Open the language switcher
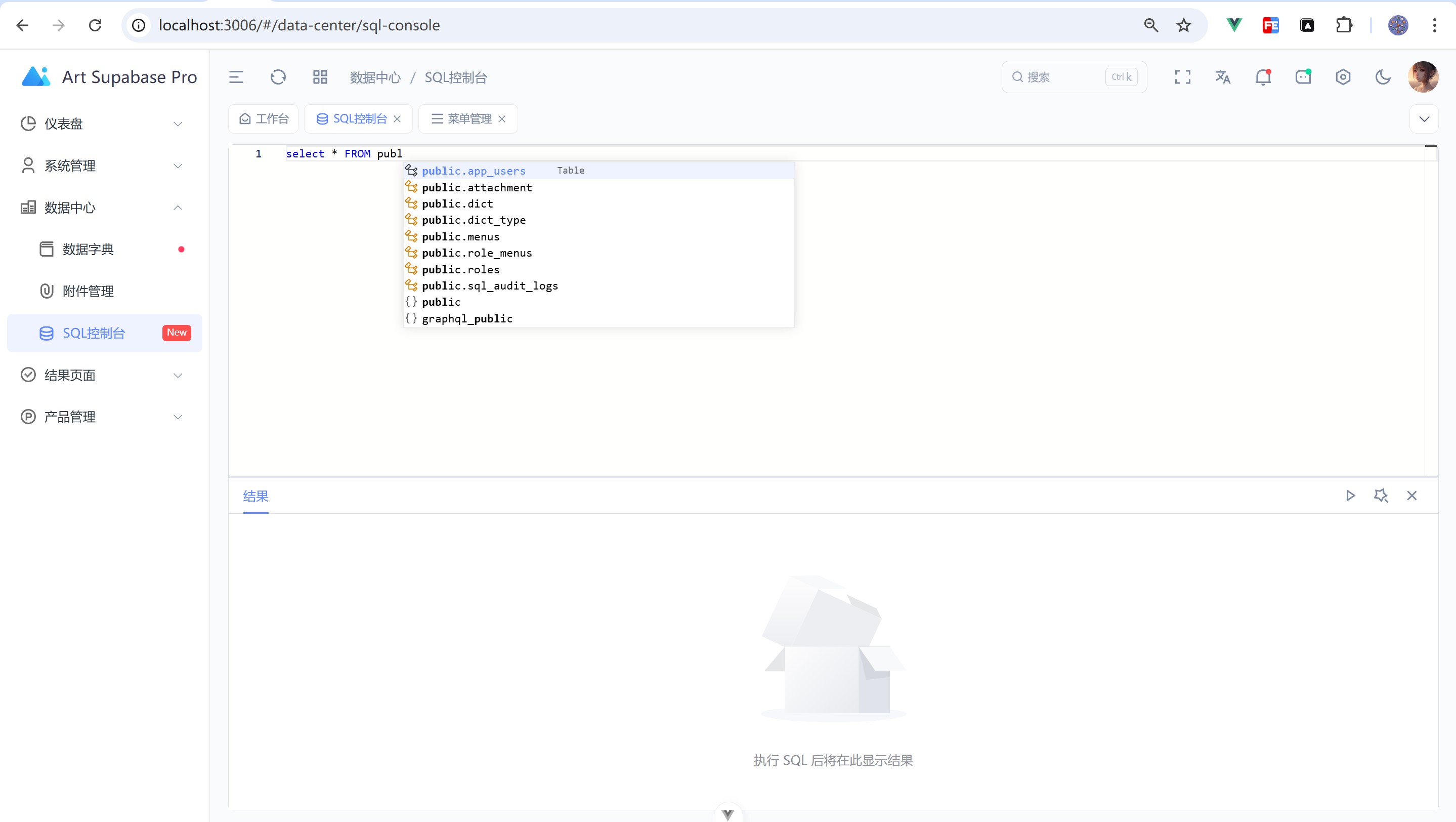The height and width of the screenshot is (822, 1456). coord(1223,77)
